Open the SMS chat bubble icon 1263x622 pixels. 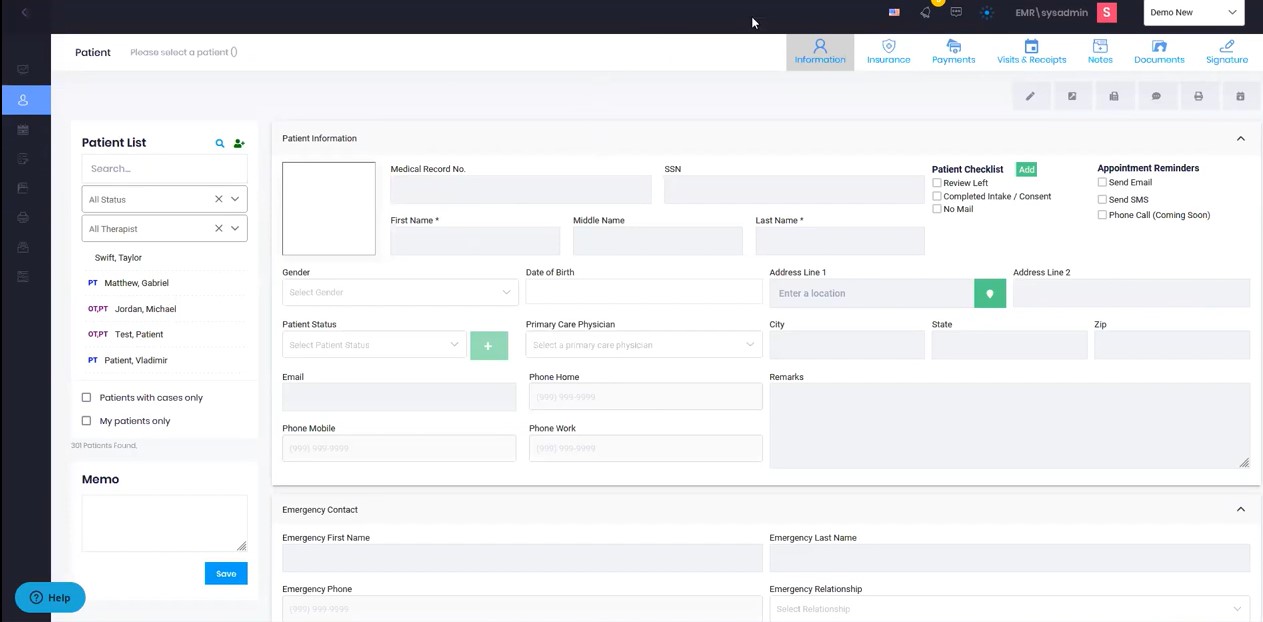coord(1156,95)
